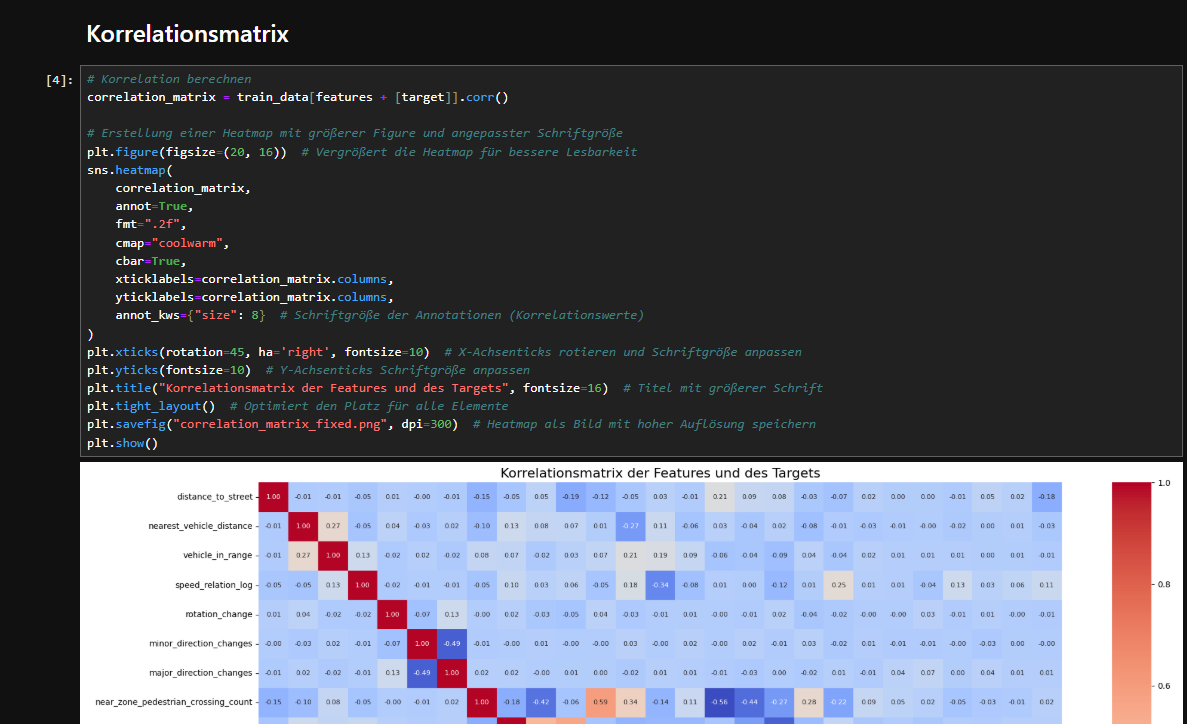This screenshot has width=1187, height=724.
Task: Click the blue -0.49 correlation cell
Action: (450, 644)
